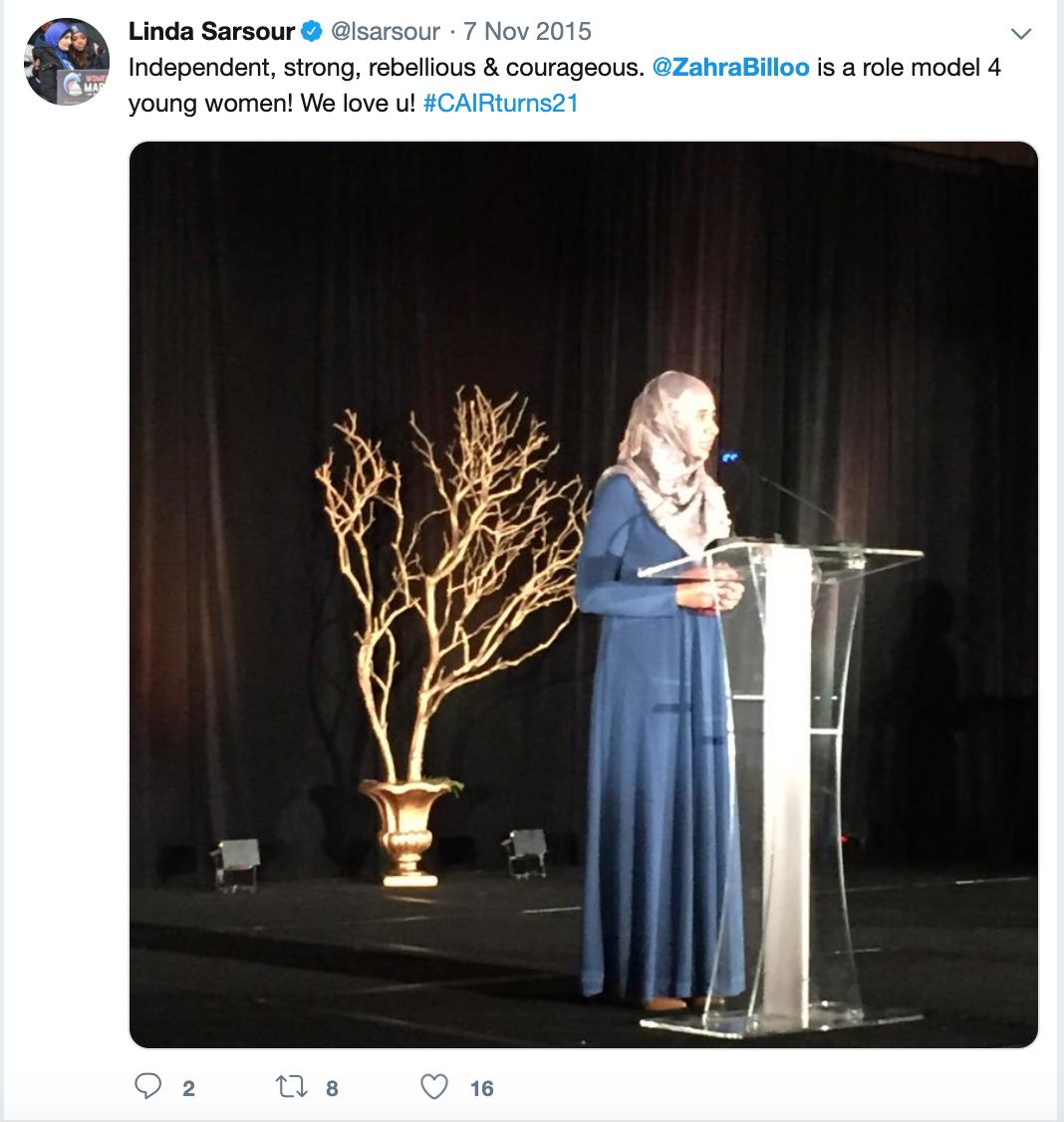Open the @ZahraBilloo mention link
Screen dimensions: 1064x1122
point(730,68)
